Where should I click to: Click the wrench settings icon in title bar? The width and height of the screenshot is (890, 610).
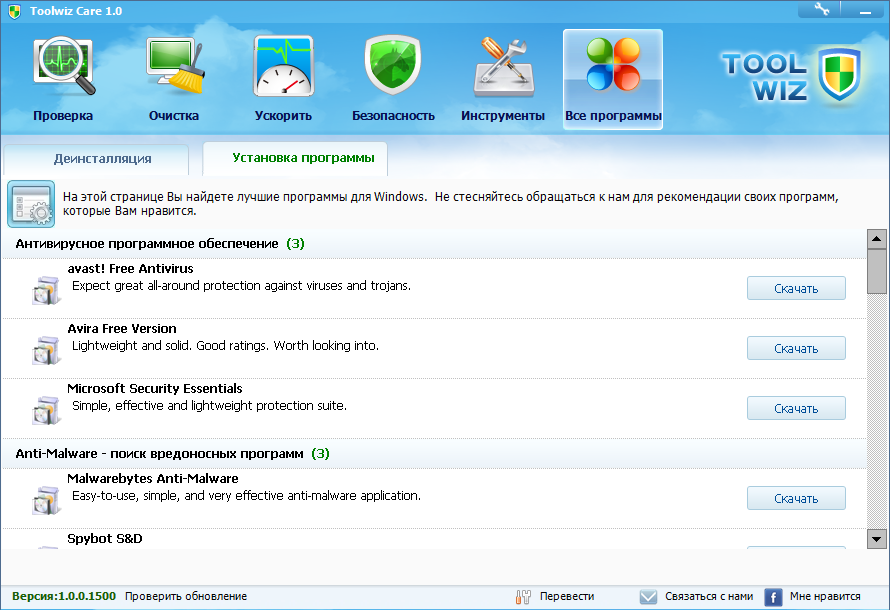pos(822,9)
